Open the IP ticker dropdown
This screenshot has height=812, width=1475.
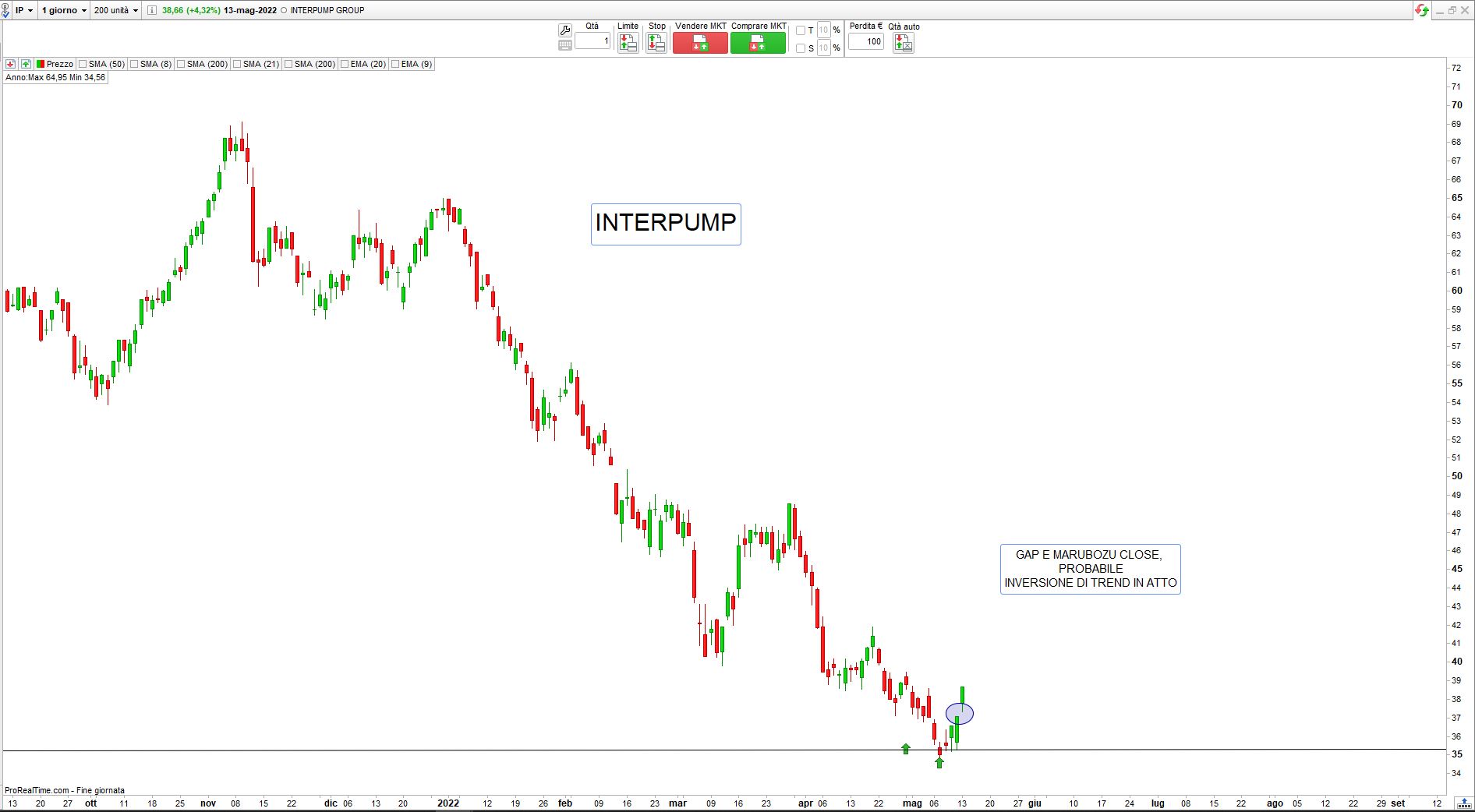coord(24,10)
